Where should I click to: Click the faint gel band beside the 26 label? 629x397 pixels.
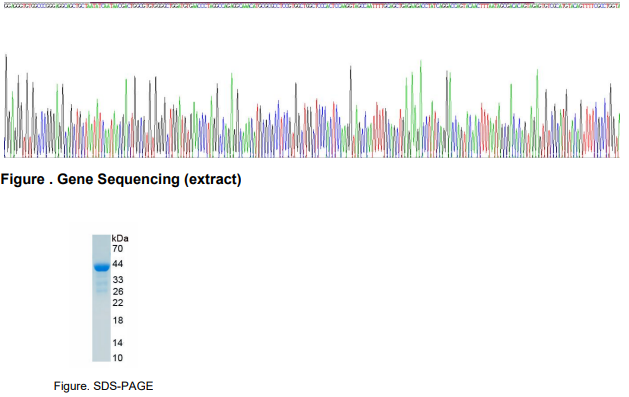click(x=101, y=290)
